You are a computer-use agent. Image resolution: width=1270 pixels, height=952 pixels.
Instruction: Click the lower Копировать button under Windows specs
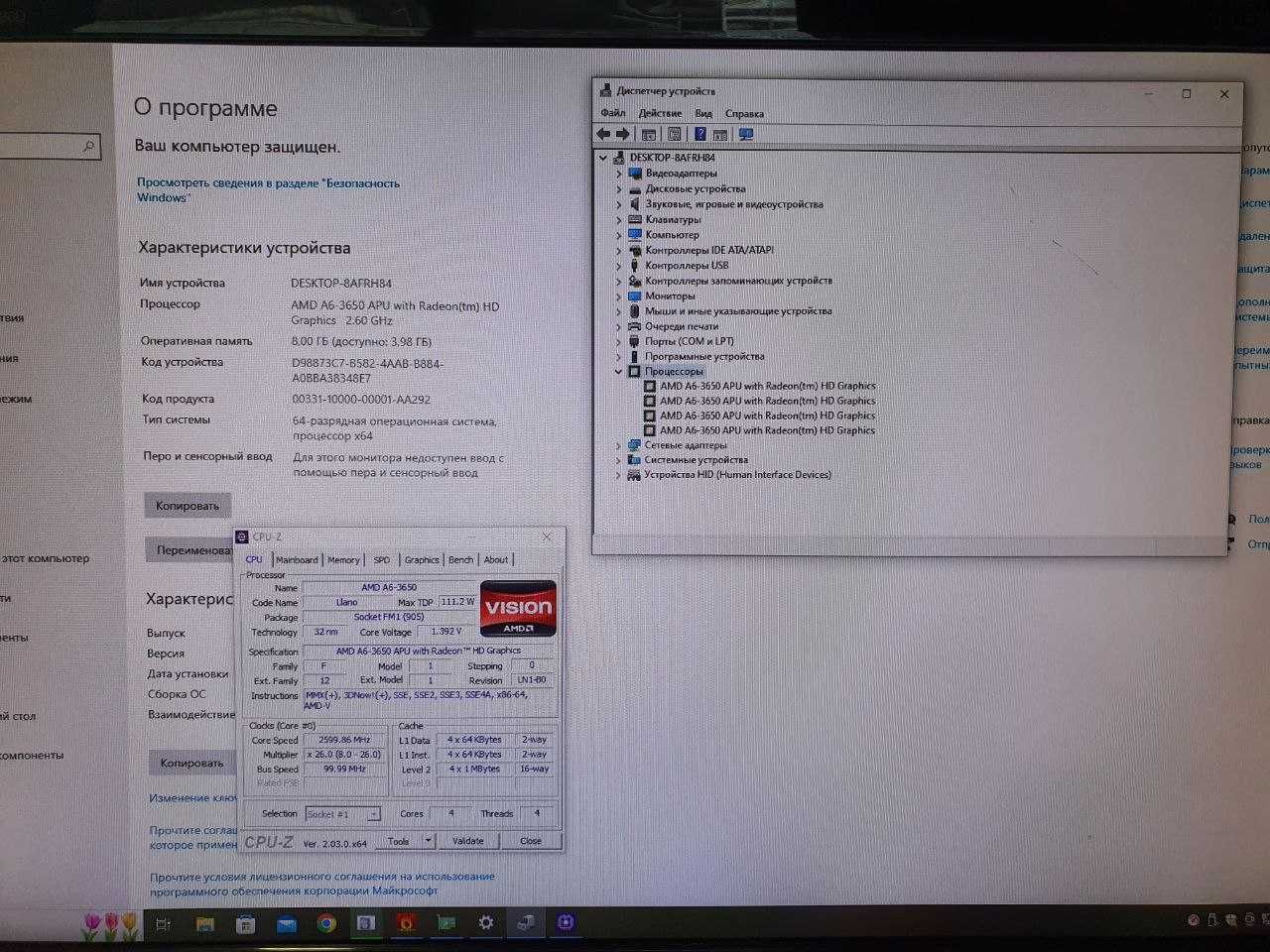[192, 763]
